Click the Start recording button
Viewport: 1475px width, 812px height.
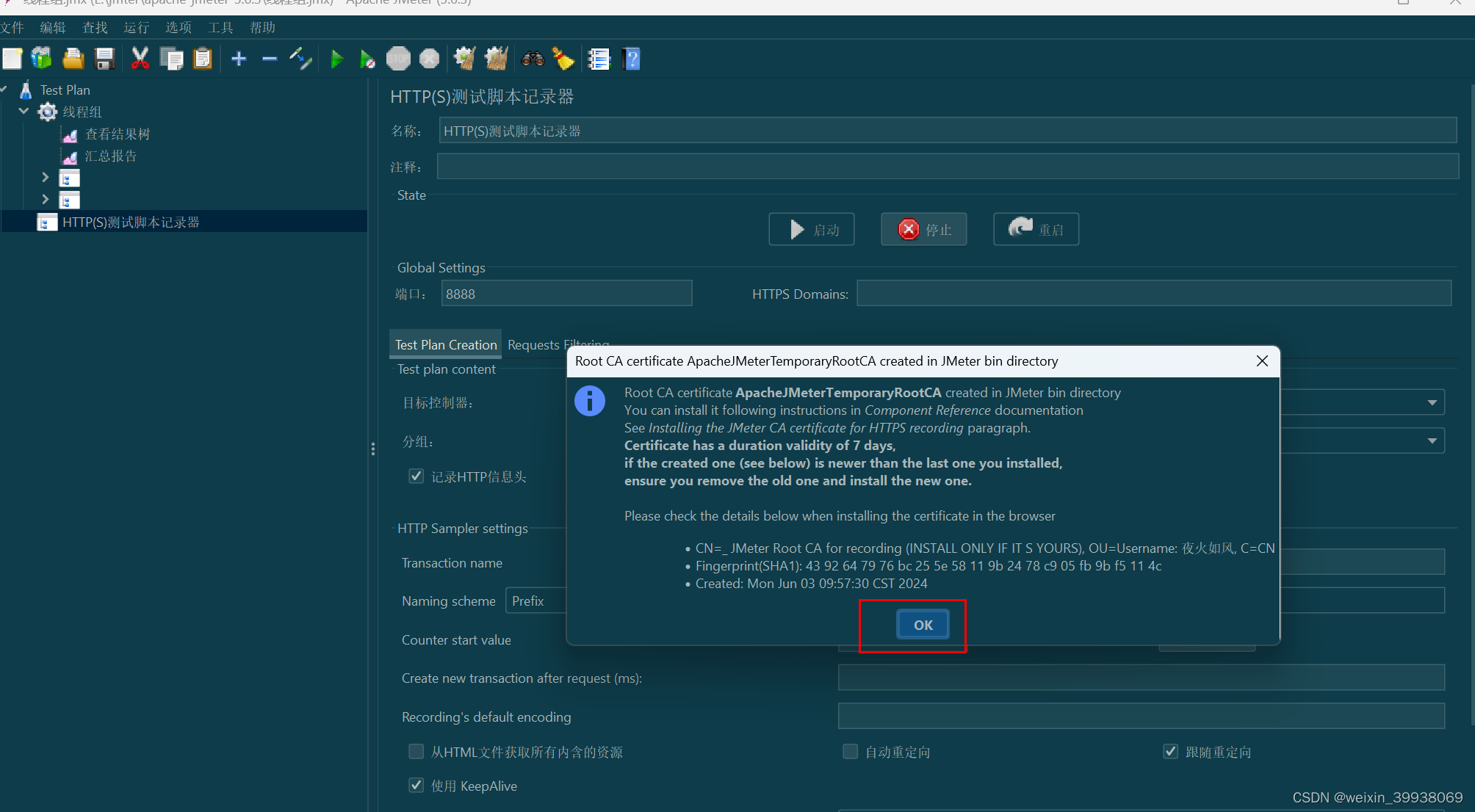[812, 230]
